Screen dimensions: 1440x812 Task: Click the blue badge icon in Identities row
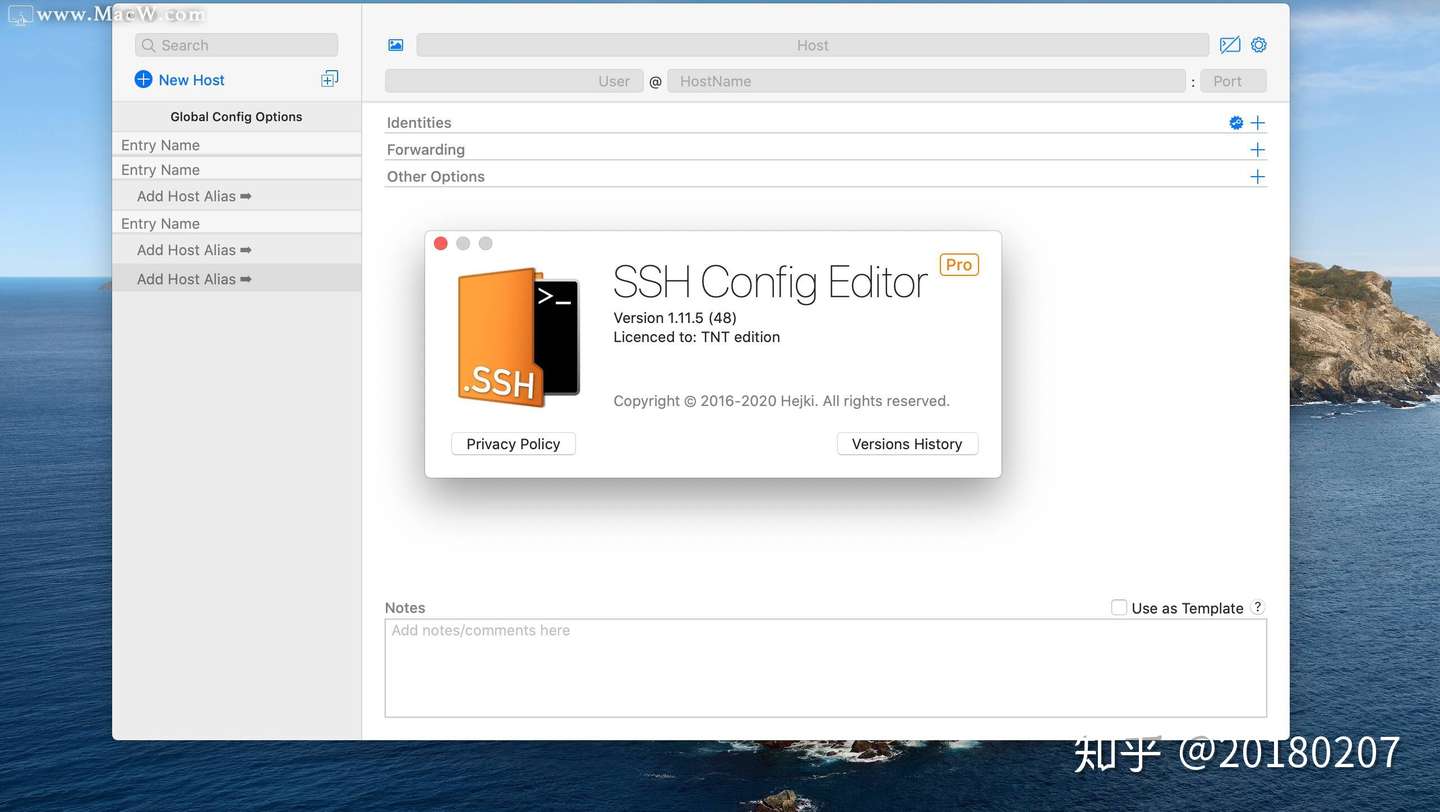click(1236, 123)
